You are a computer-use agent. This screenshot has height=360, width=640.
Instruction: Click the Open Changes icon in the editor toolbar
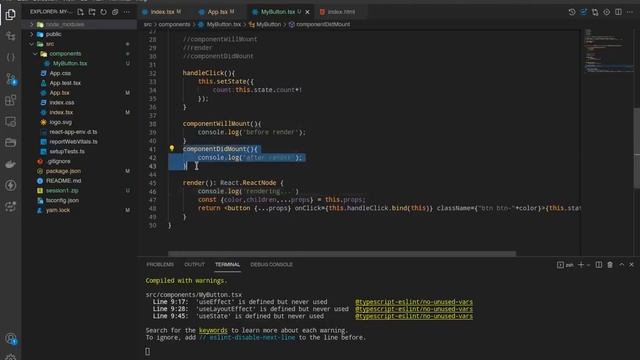[595, 12]
